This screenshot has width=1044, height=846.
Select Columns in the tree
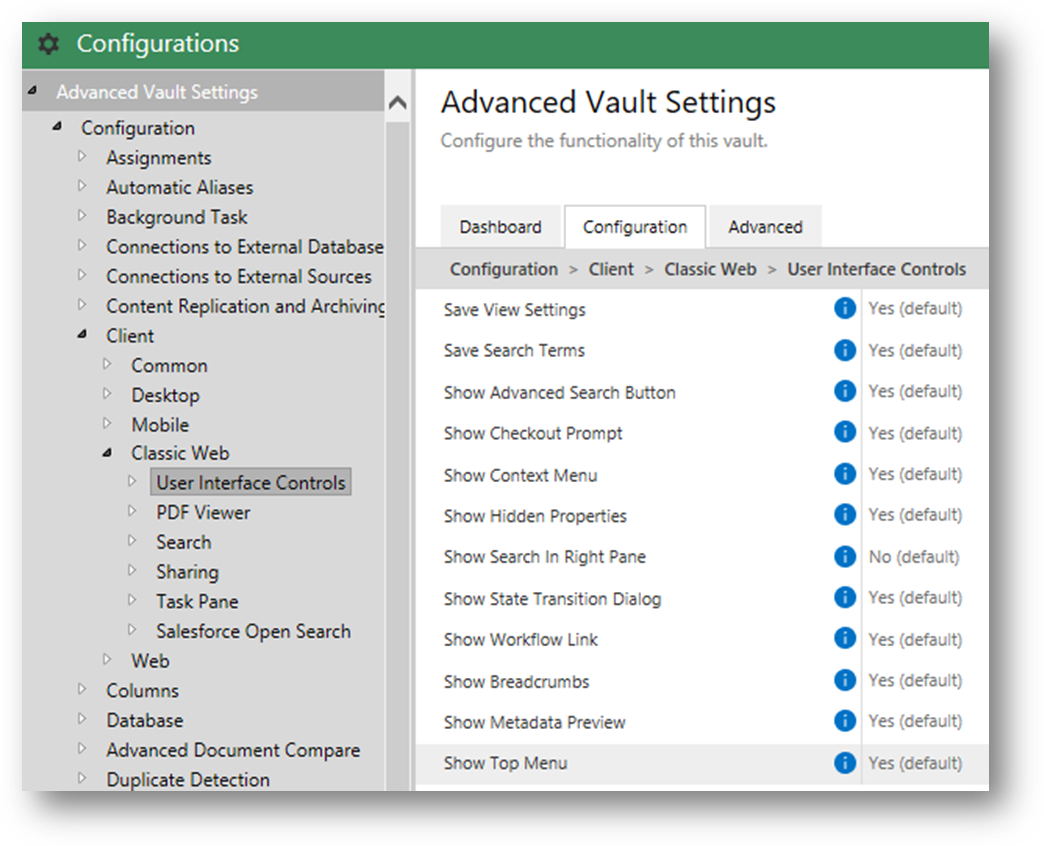pyautogui.click(x=142, y=690)
